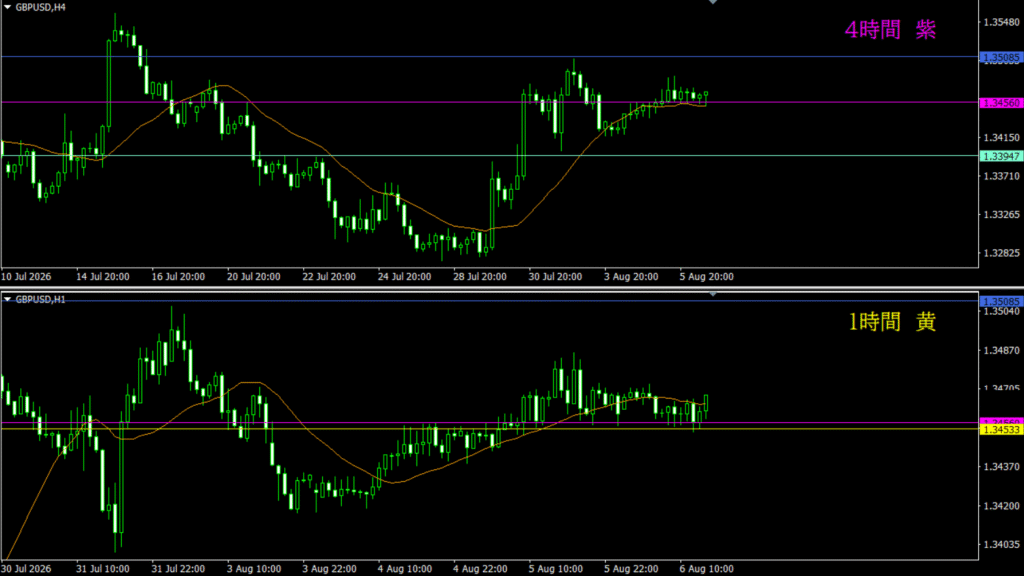This screenshot has height=576, width=1024.
Task: Select the chart shift marker on H1 chart
Action: click(x=713, y=294)
